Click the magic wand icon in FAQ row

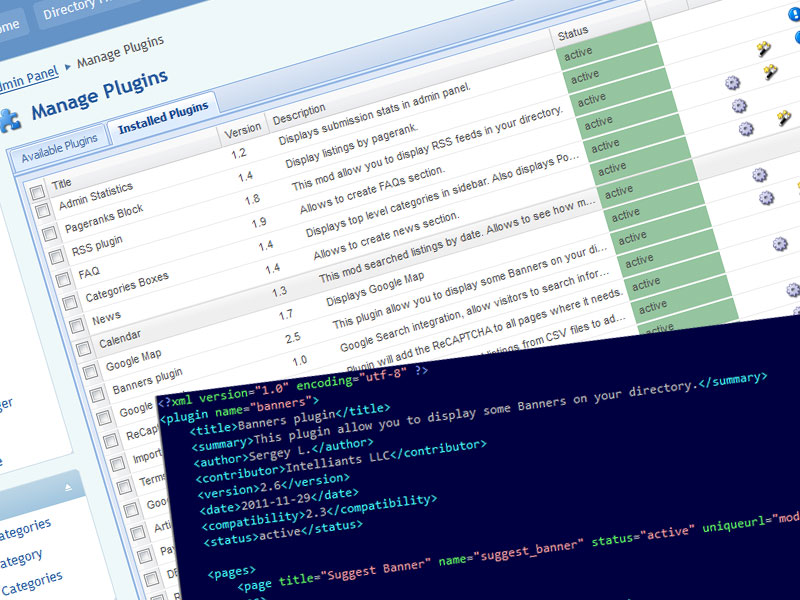point(770,71)
